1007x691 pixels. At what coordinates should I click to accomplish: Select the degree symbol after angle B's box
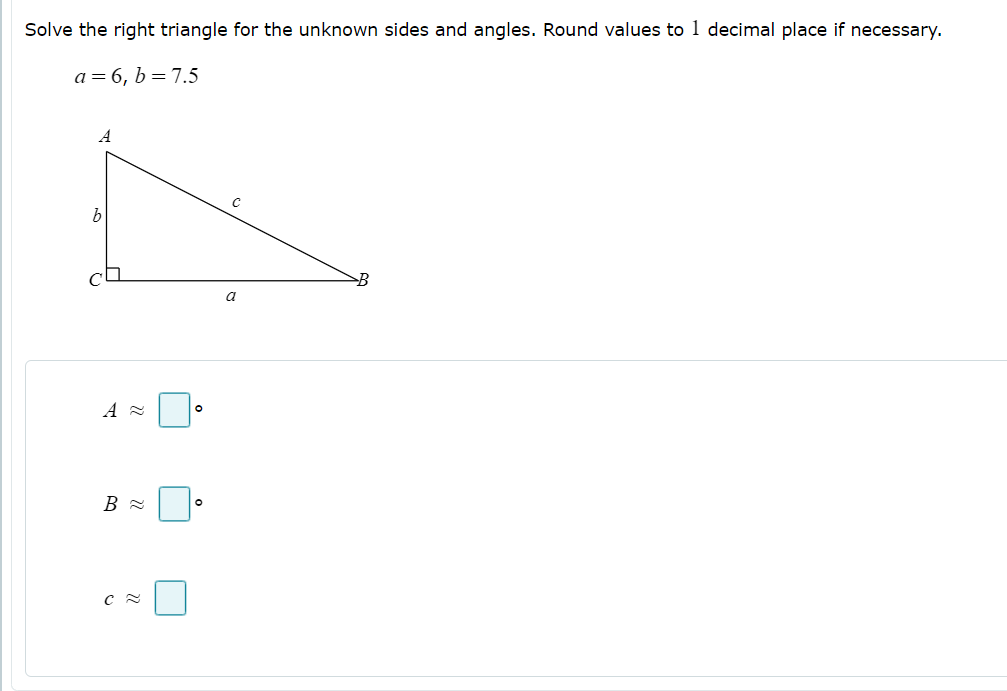tap(198, 504)
